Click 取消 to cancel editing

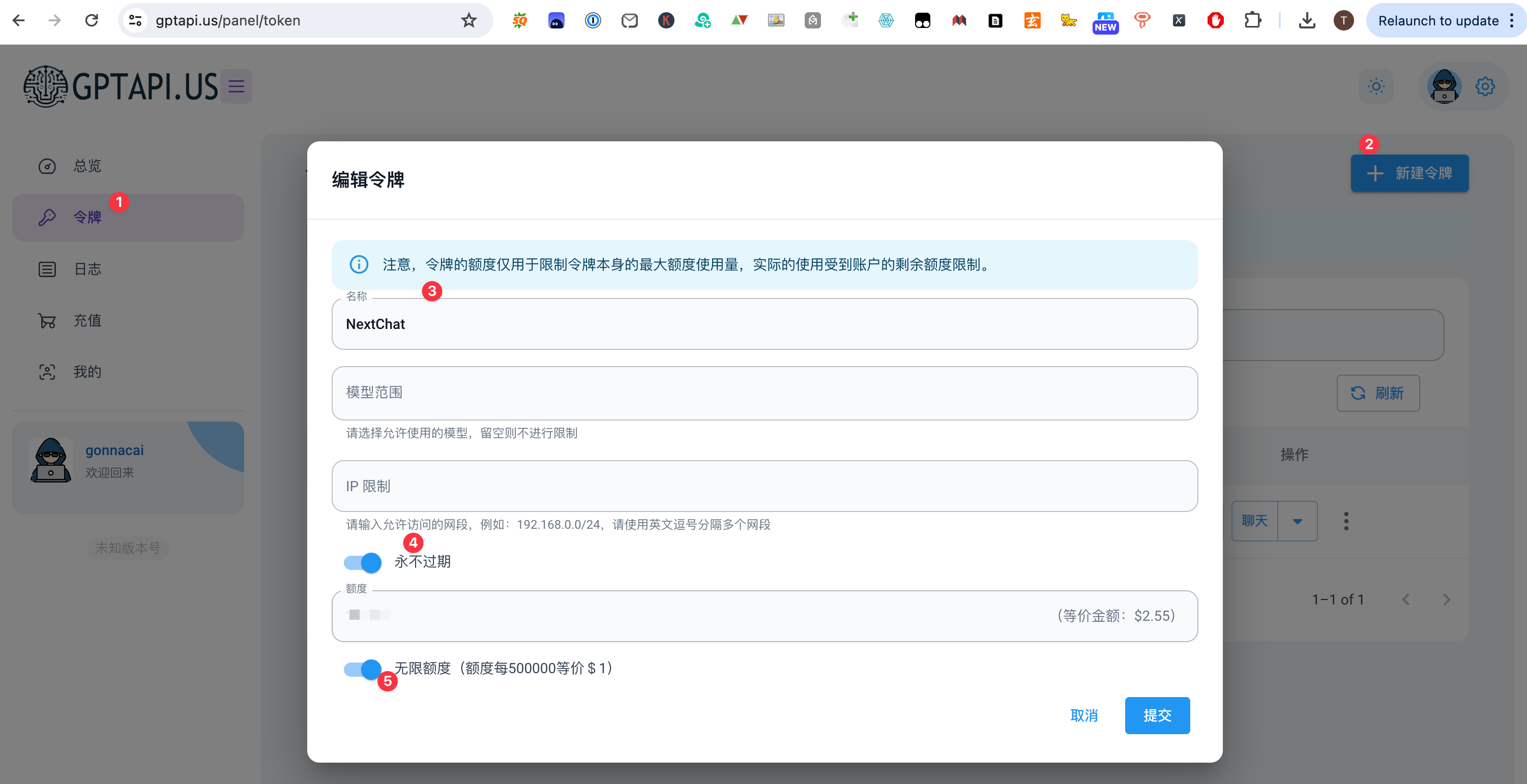point(1084,716)
